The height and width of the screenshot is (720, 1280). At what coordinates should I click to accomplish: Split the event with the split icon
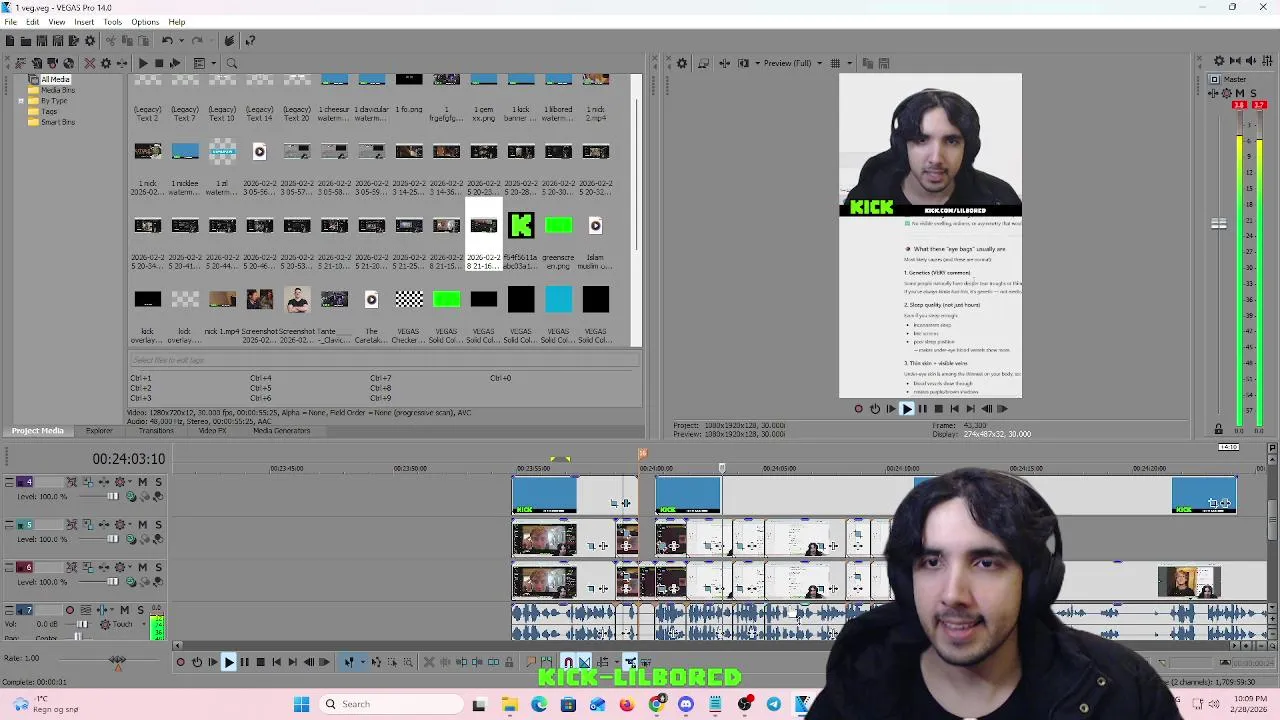coord(493,662)
